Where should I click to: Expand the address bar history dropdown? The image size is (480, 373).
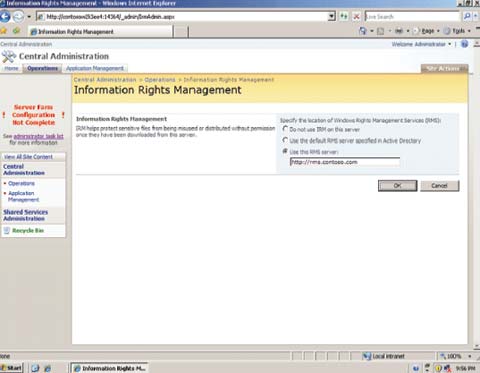pos(331,16)
